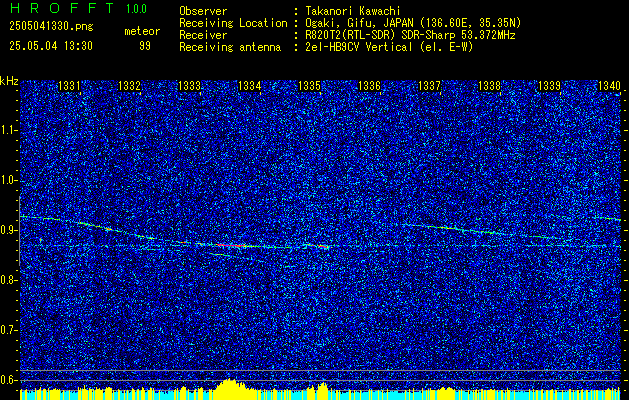Click the filename 2505041330.png
The image size is (629, 400).
click(51, 27)
